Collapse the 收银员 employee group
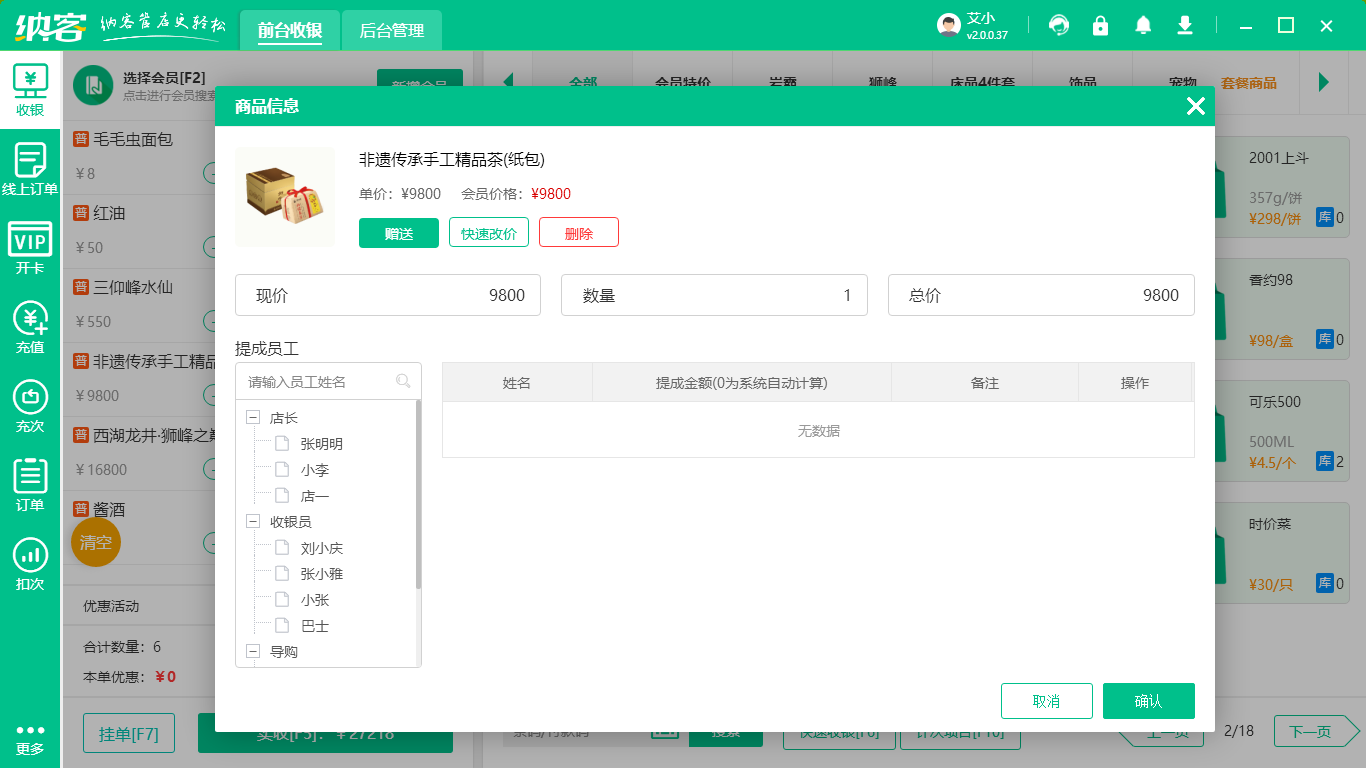The height and width of the screenshot is (768, 1366). pyautogui.click(x=253, y=521)
